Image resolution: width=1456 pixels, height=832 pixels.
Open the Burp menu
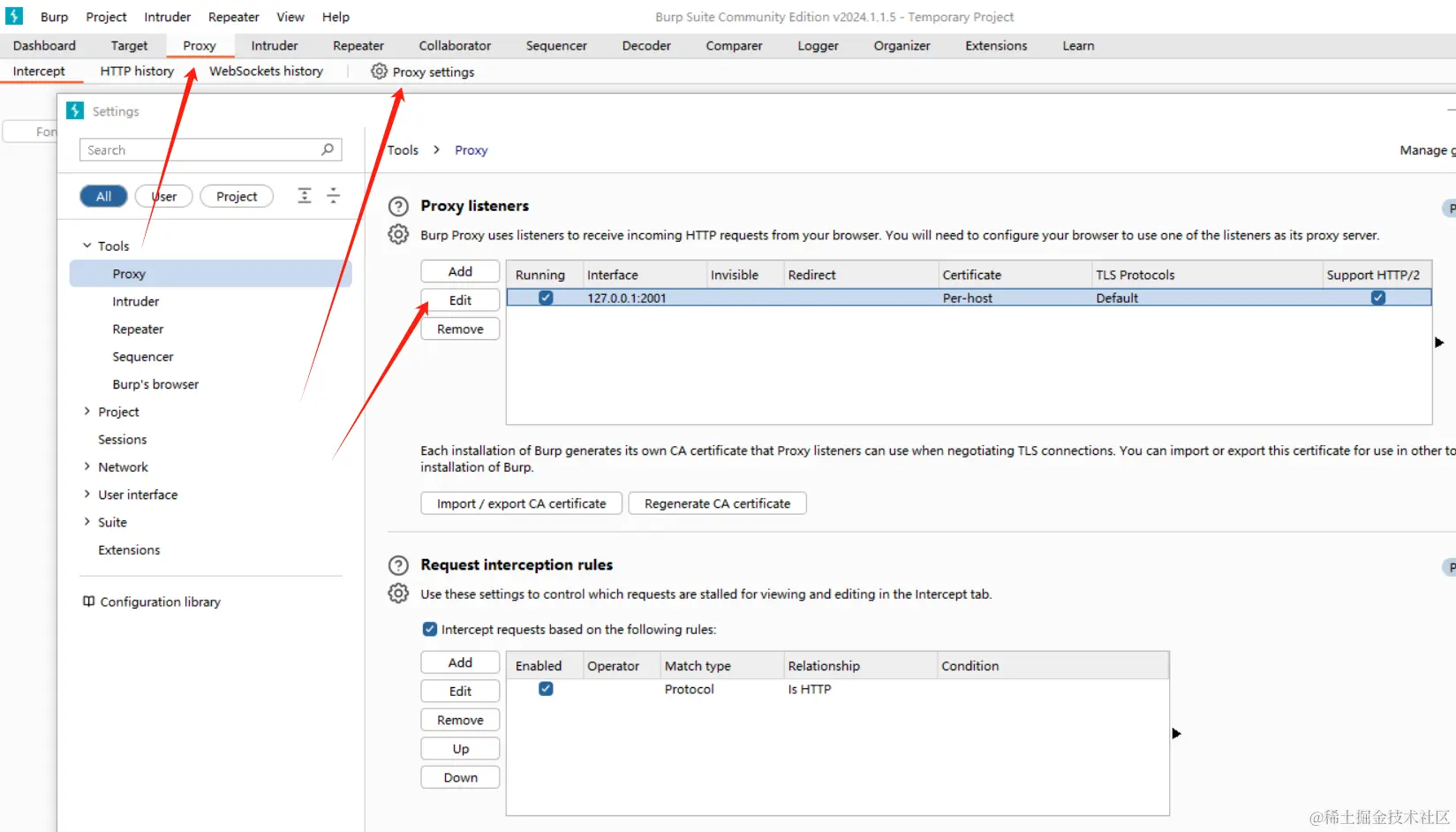coord(54,17)
